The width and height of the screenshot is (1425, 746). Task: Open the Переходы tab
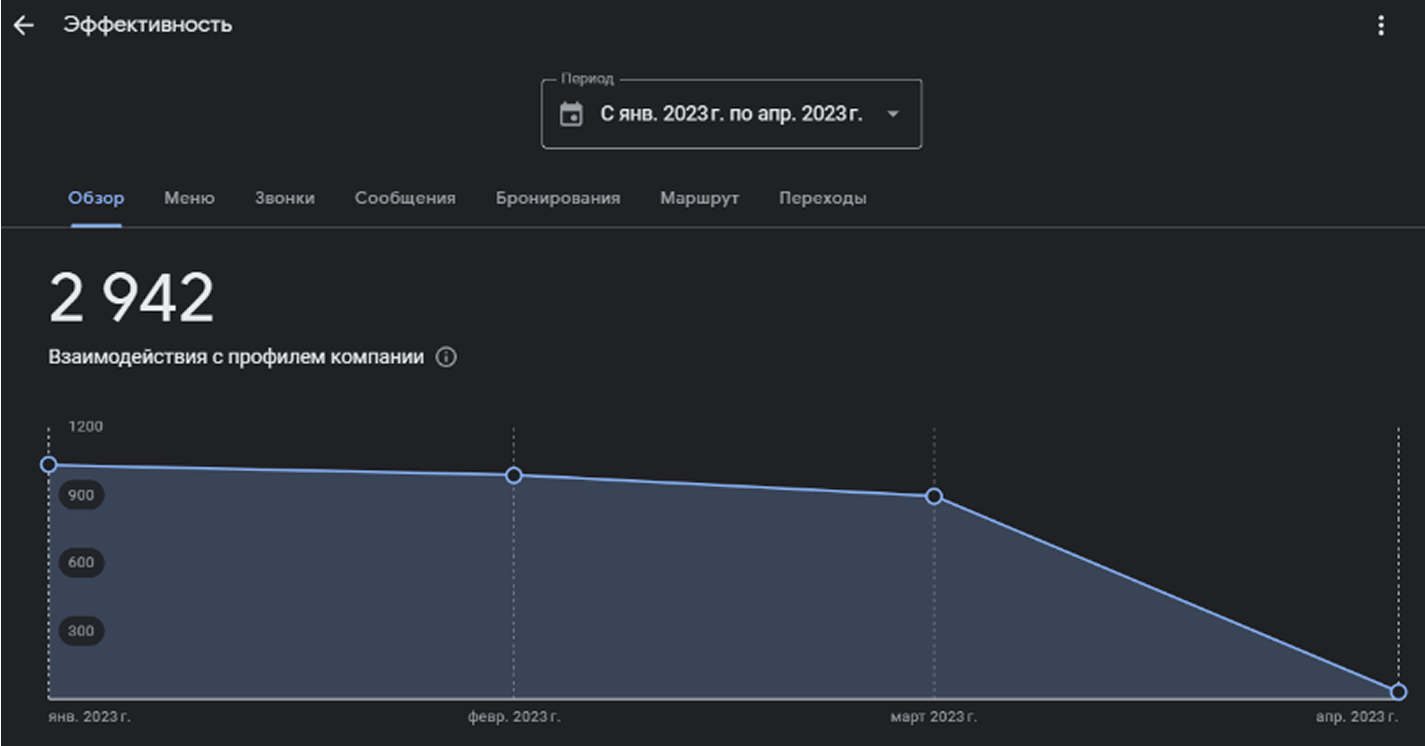click(822, 198)
